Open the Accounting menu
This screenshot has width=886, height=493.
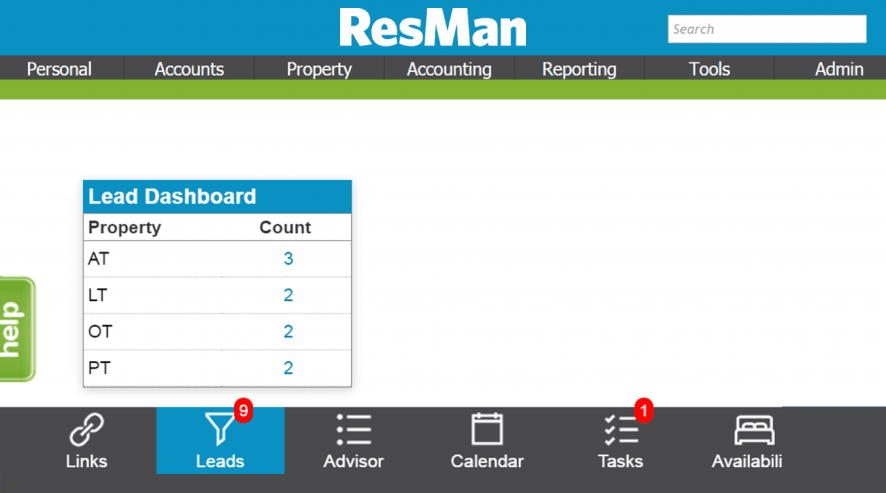449,69
